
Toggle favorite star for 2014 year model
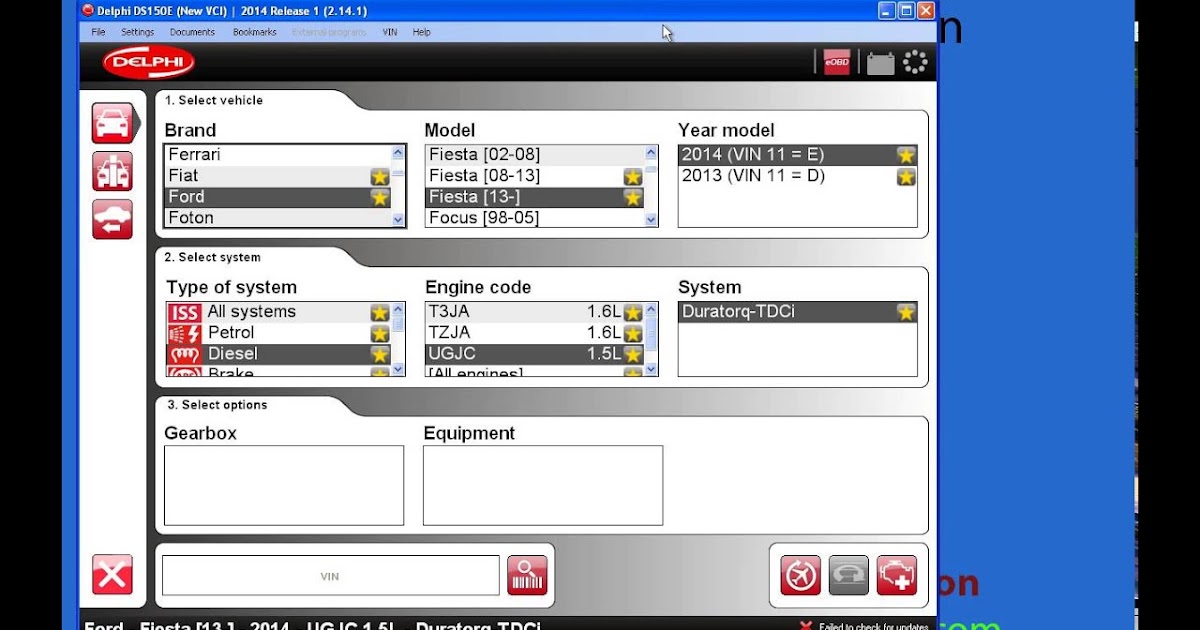click(906, 155)
